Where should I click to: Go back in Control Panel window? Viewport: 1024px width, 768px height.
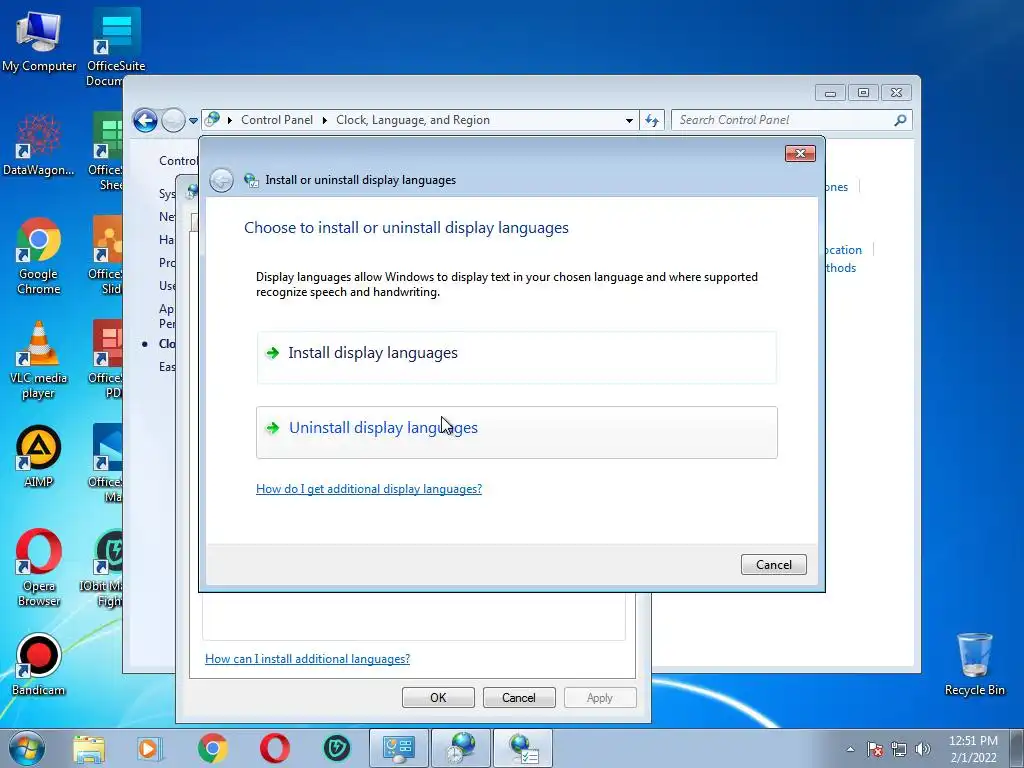tap(145, 120)
